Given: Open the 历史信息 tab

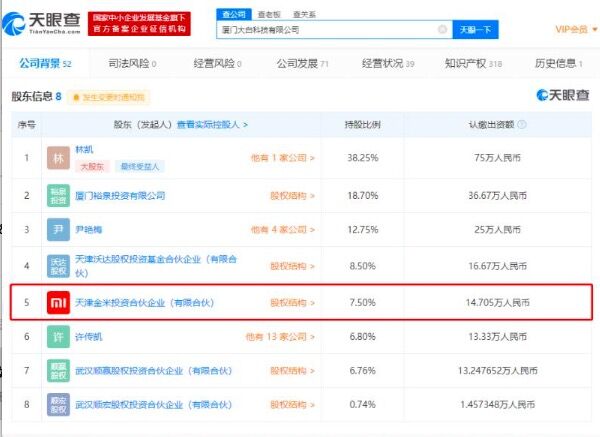Looking at the screenshot, I should (x=558, y=64).
